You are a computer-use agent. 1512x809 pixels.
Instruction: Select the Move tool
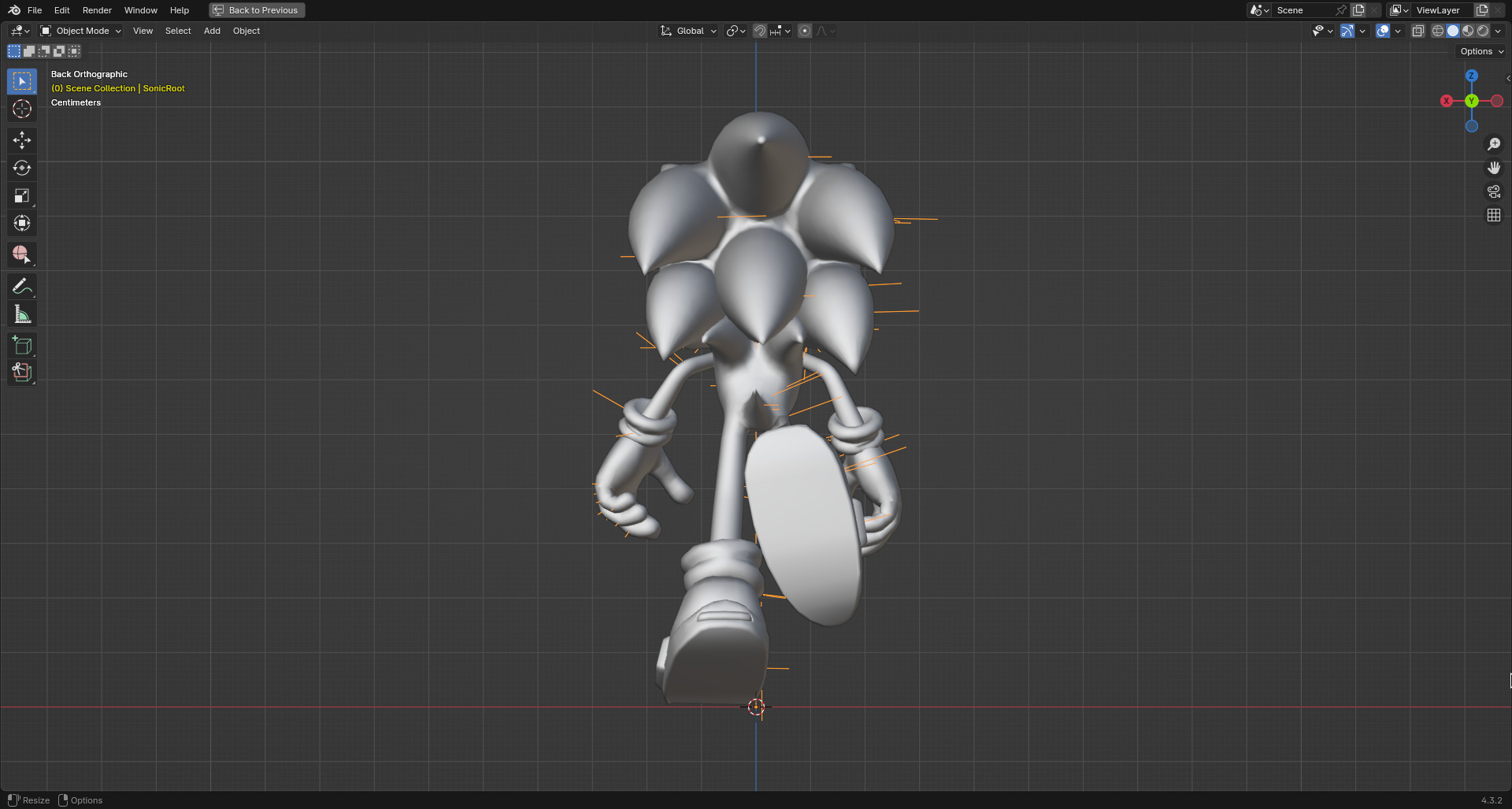point(21,140)
